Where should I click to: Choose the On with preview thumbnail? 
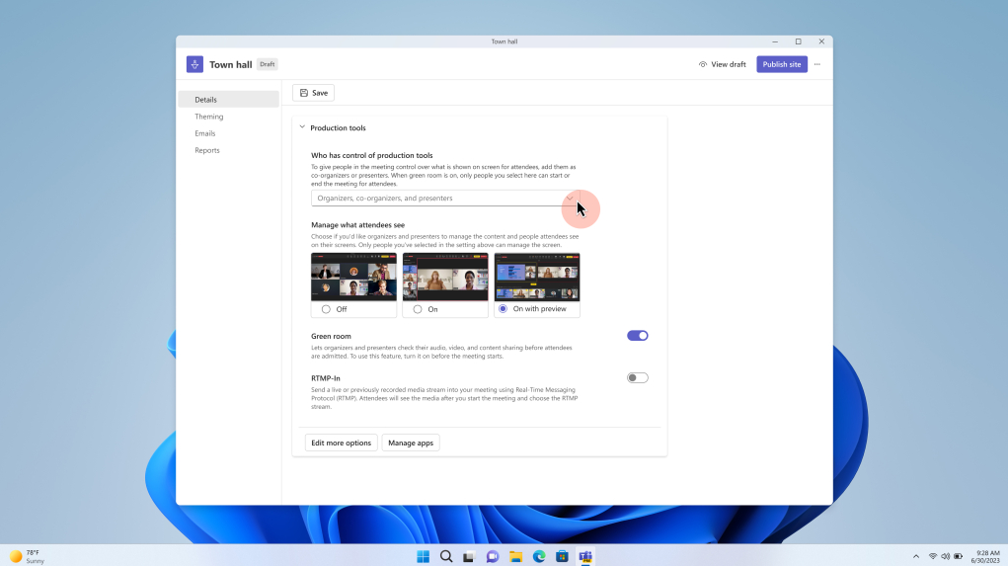coord(537,277)
